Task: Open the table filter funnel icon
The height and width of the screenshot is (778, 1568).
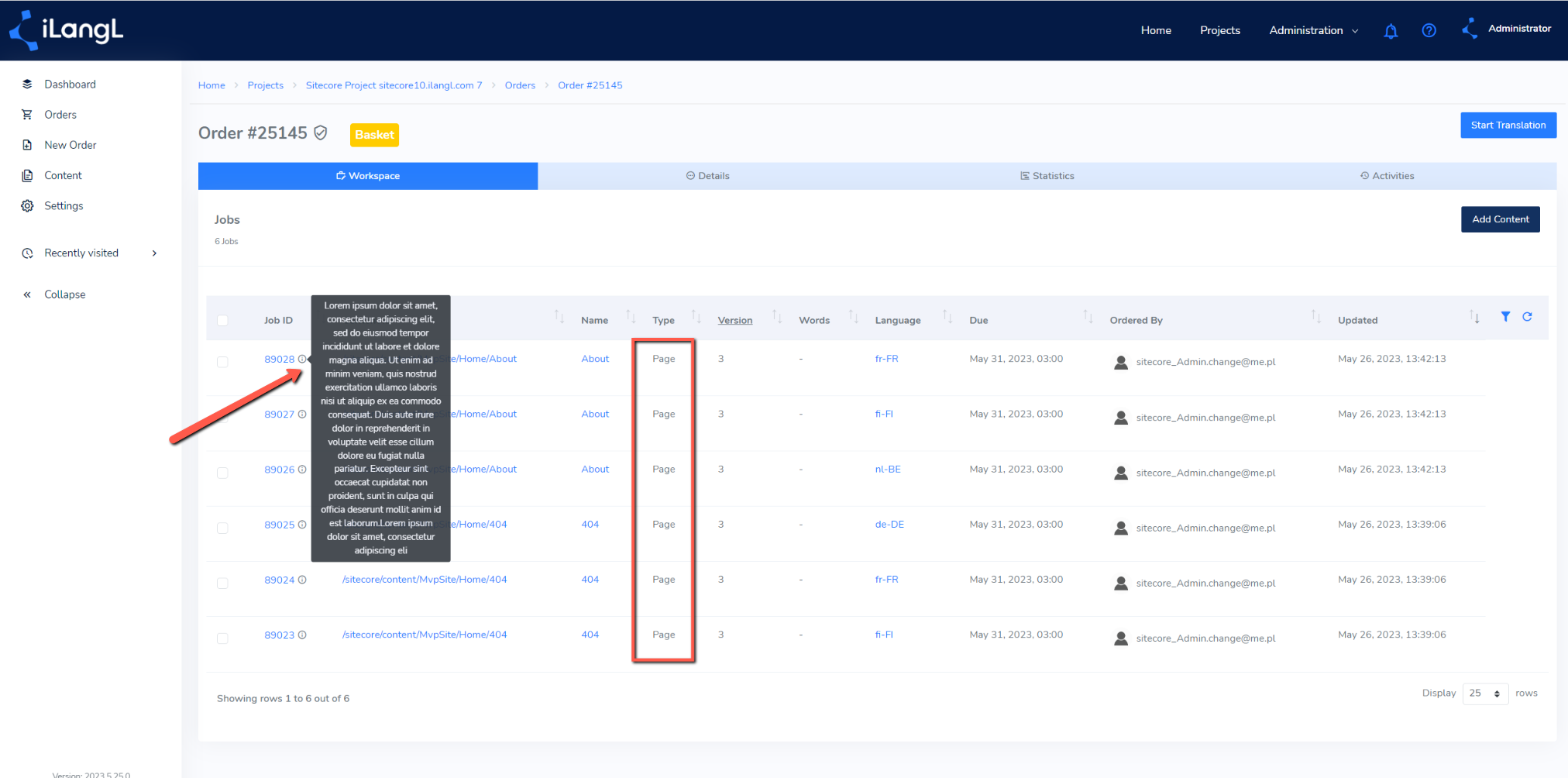Action: pyautogui.click(x=1505, y=316)
